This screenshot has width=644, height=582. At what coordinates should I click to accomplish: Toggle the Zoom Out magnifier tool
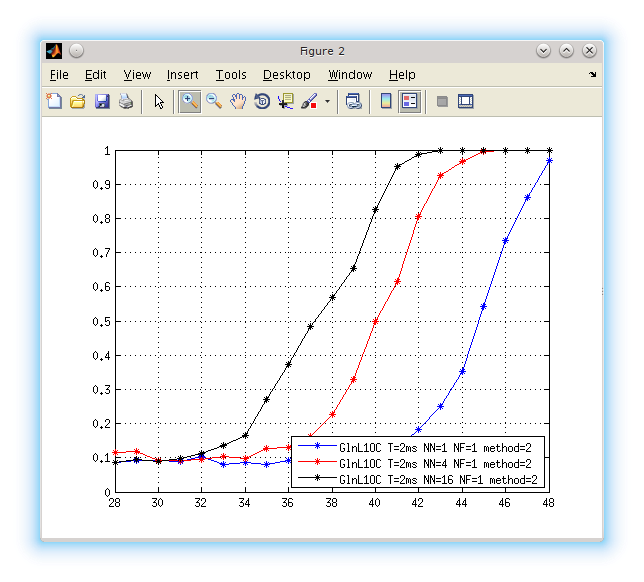click(x=214, y=101)
